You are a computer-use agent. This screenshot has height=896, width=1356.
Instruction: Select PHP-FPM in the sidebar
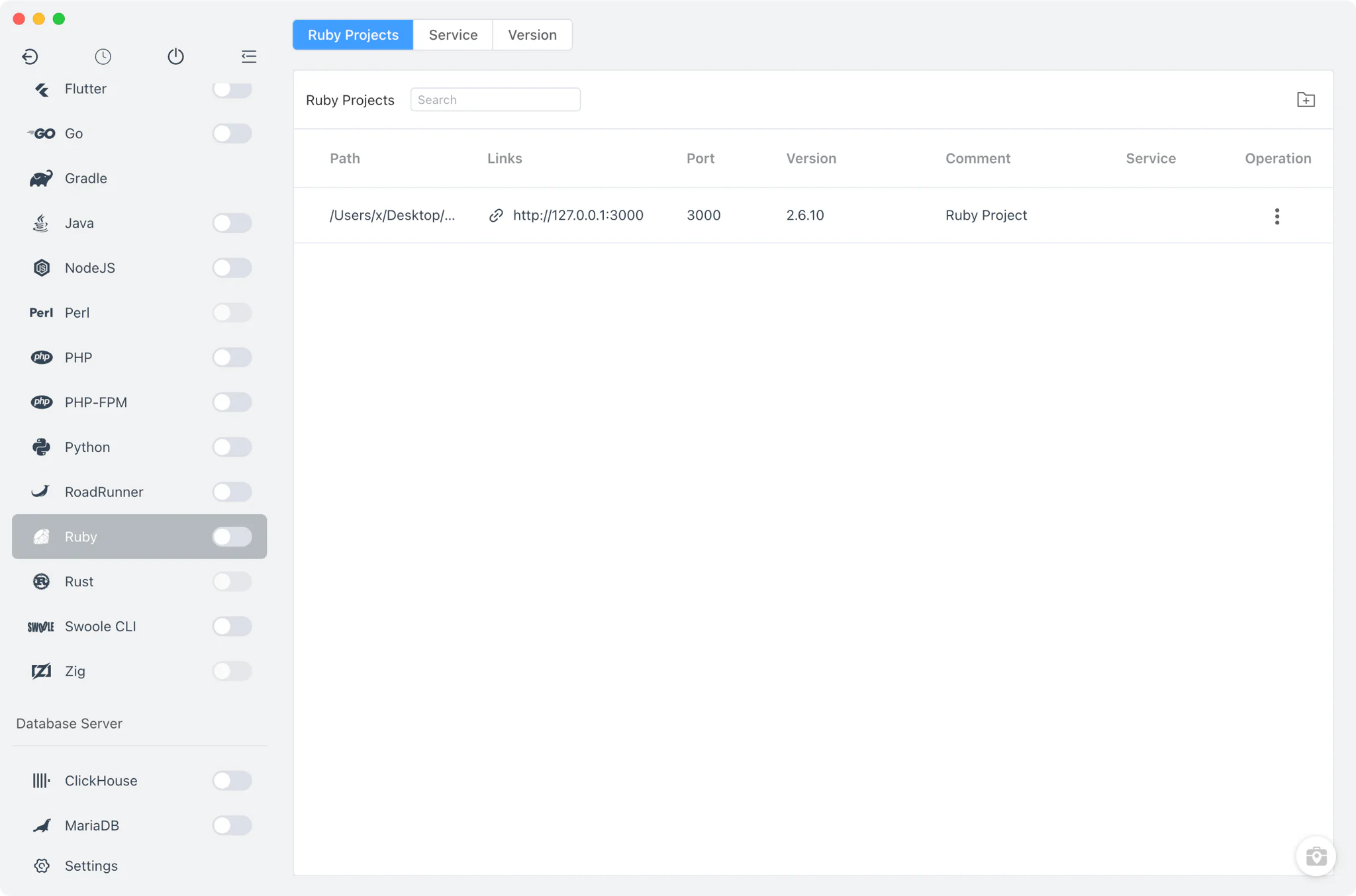pos(139,402)
